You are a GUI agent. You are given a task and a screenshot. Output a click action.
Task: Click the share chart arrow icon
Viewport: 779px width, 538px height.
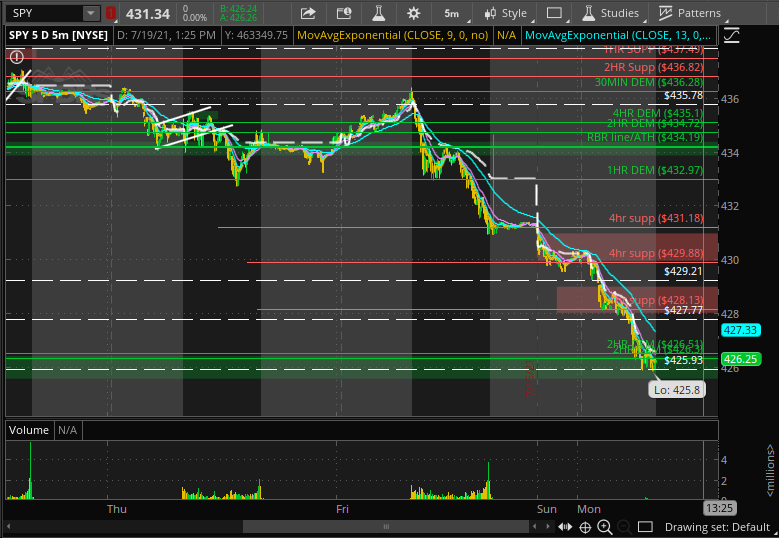point(308,13)
